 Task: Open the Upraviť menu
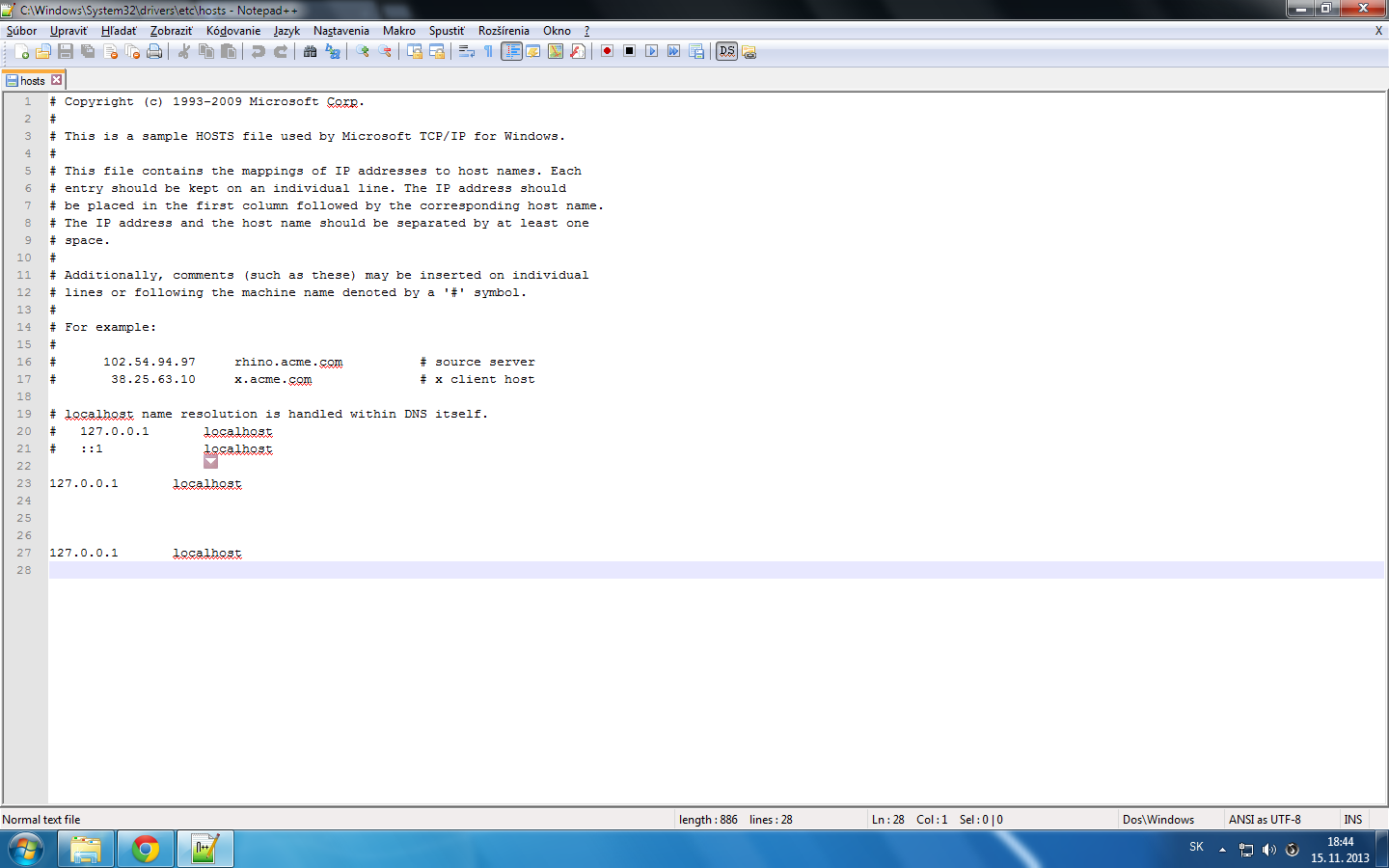68,31
